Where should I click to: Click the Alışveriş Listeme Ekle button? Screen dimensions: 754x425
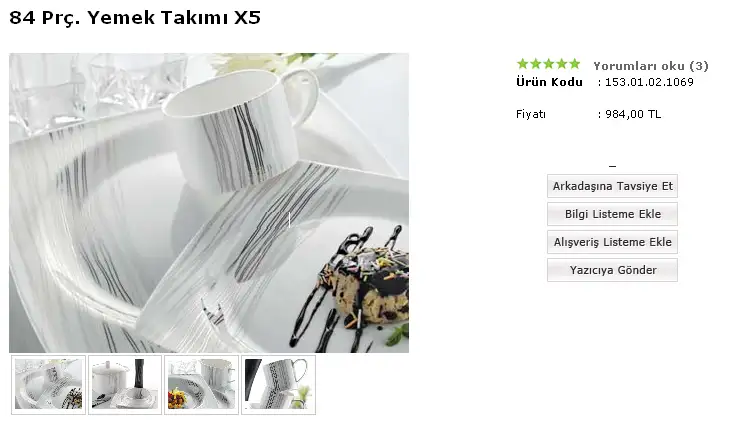612,242
